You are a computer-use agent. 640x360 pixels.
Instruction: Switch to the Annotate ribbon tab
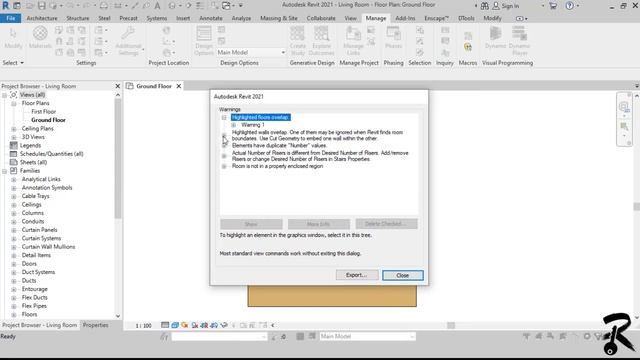211,18
